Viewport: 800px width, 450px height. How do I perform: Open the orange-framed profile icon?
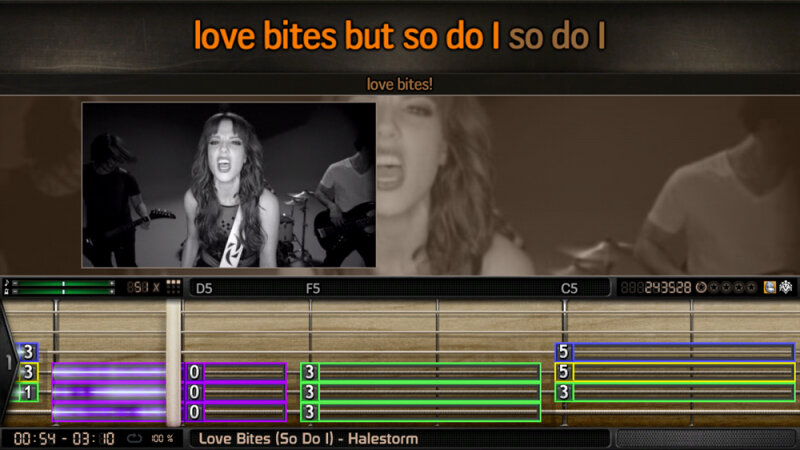click(x=769, y=287)
